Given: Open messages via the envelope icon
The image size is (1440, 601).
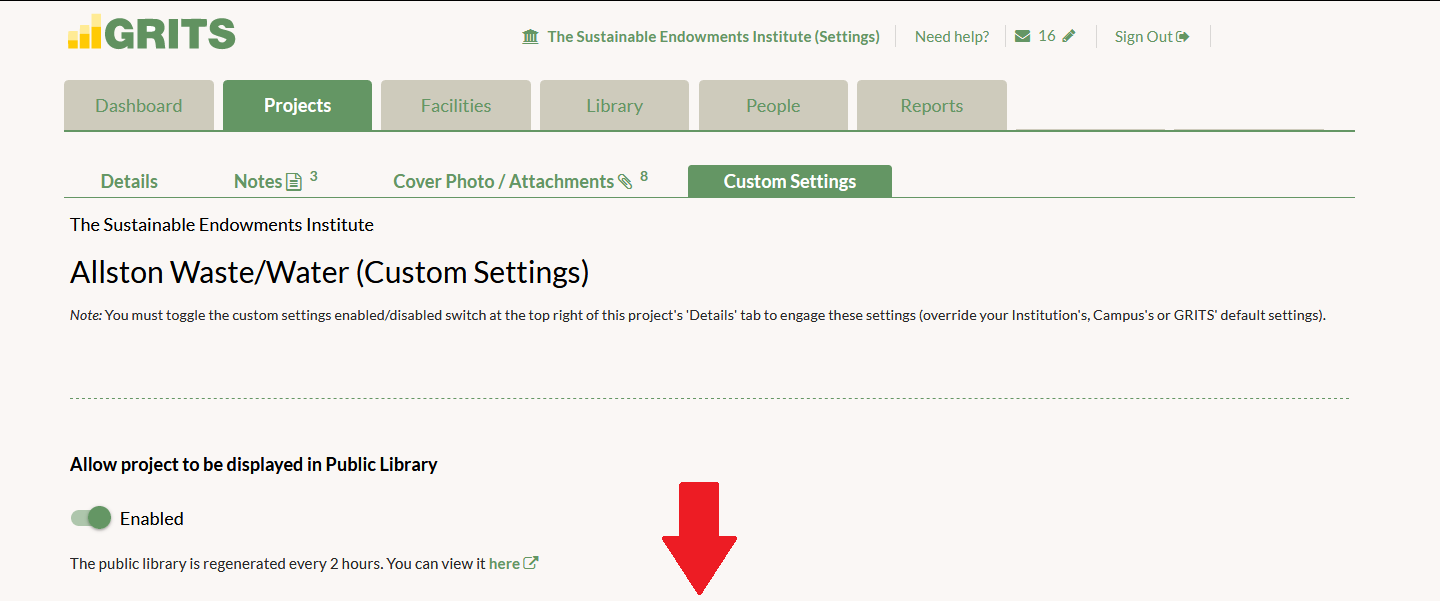Looking at the screenshot, I should click(x=1022, y=36).
